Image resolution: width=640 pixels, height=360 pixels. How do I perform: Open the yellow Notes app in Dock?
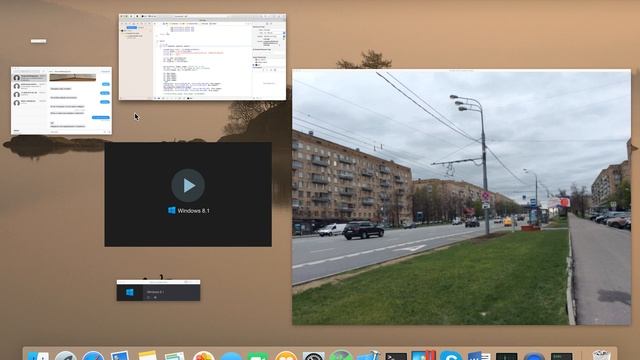point(147,356)
